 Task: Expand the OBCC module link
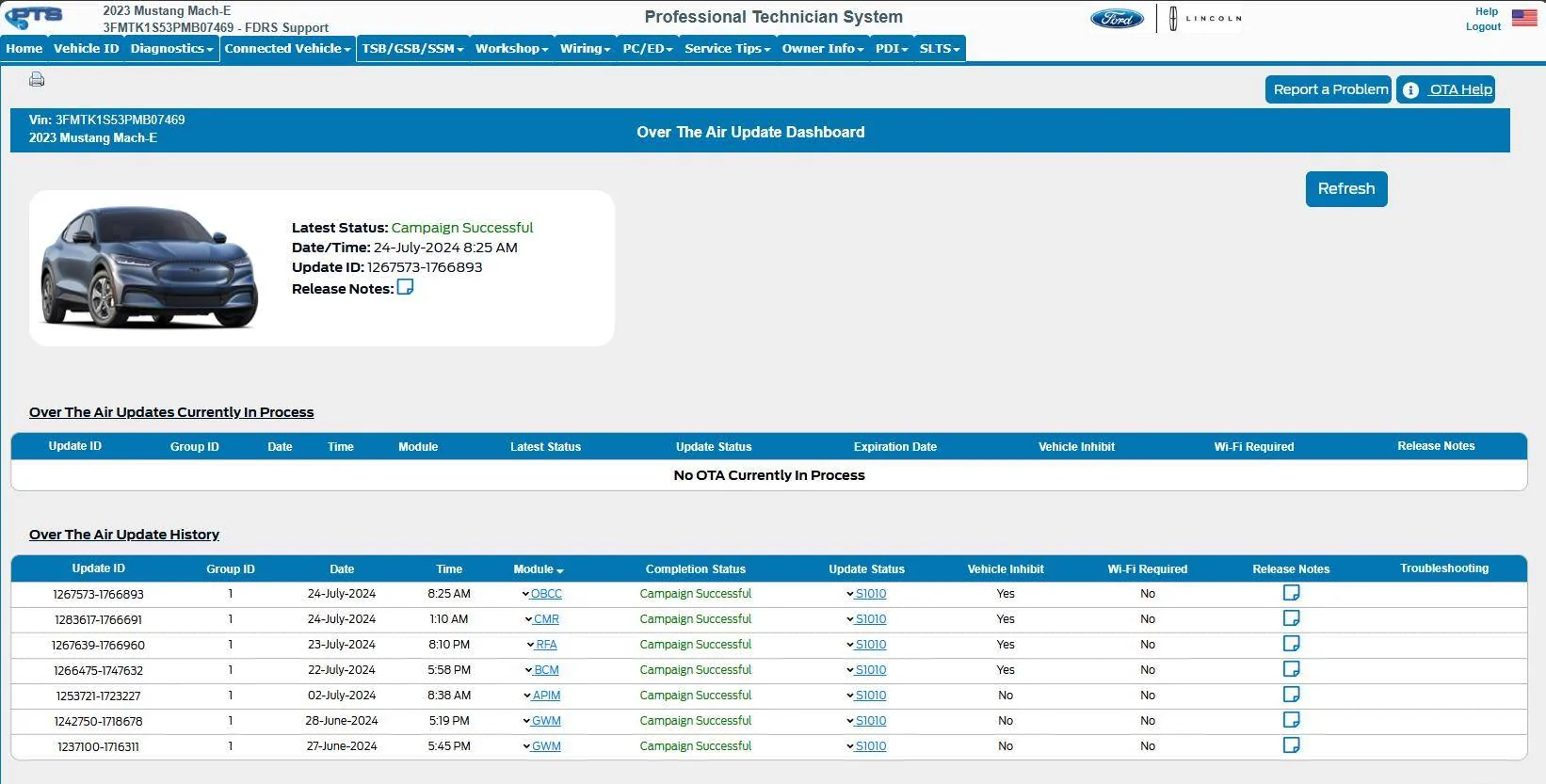542,594
